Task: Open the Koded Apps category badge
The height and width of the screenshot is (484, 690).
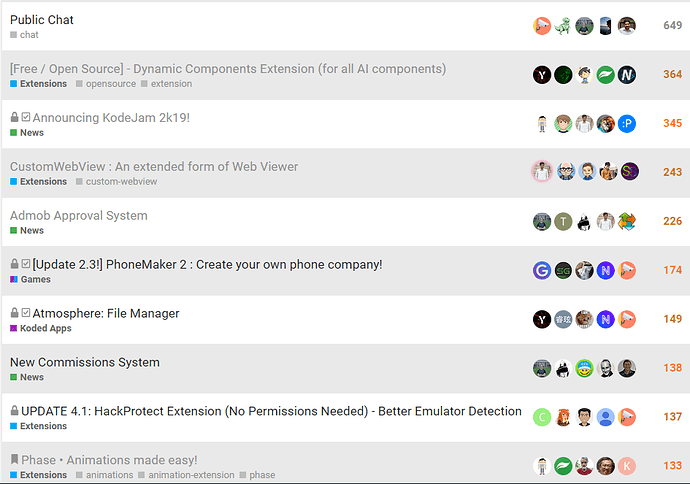Action: 41,328
